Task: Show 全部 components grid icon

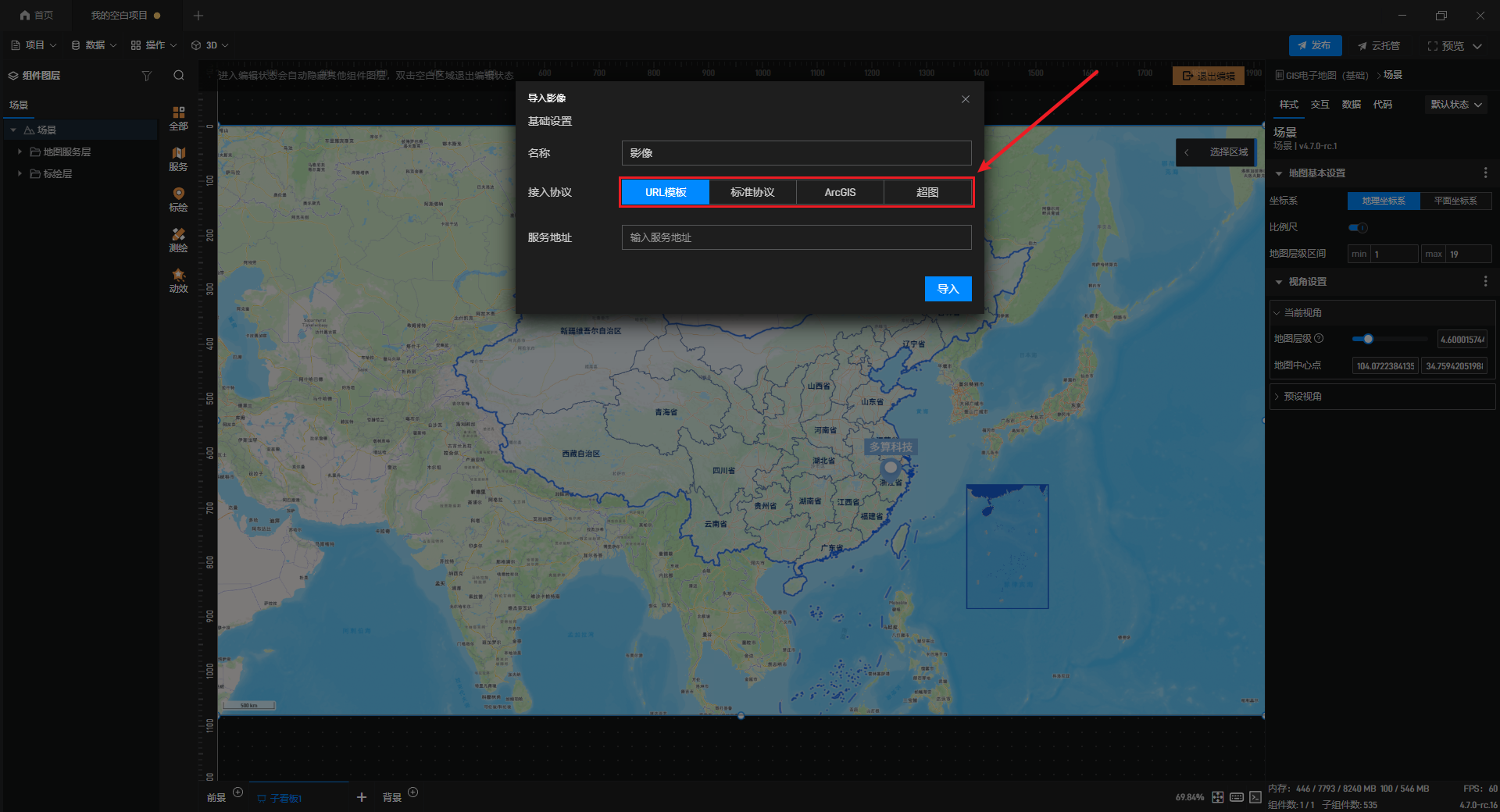Action: (178, 118)
